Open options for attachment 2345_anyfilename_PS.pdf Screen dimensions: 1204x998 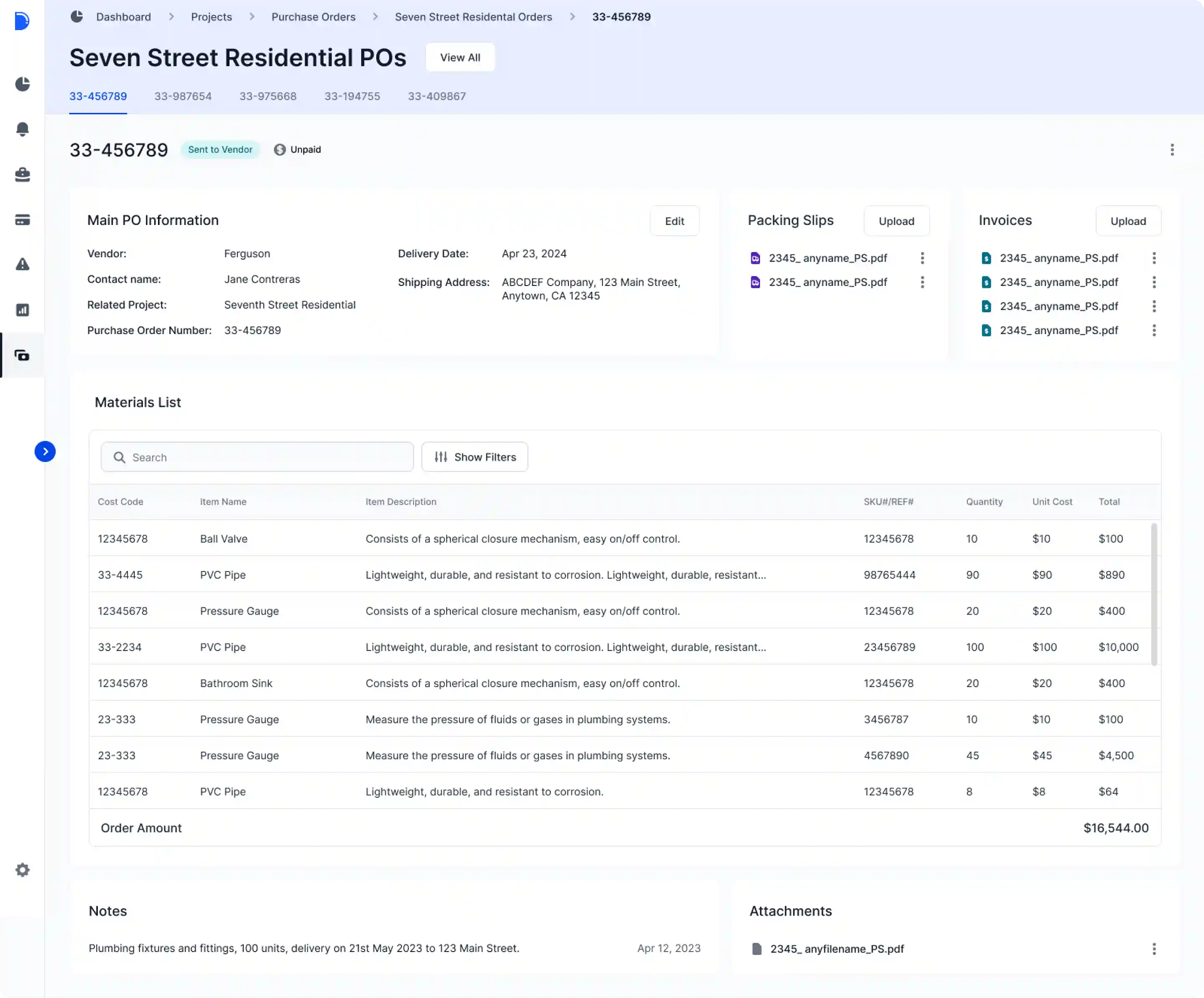pos(1154,949)
